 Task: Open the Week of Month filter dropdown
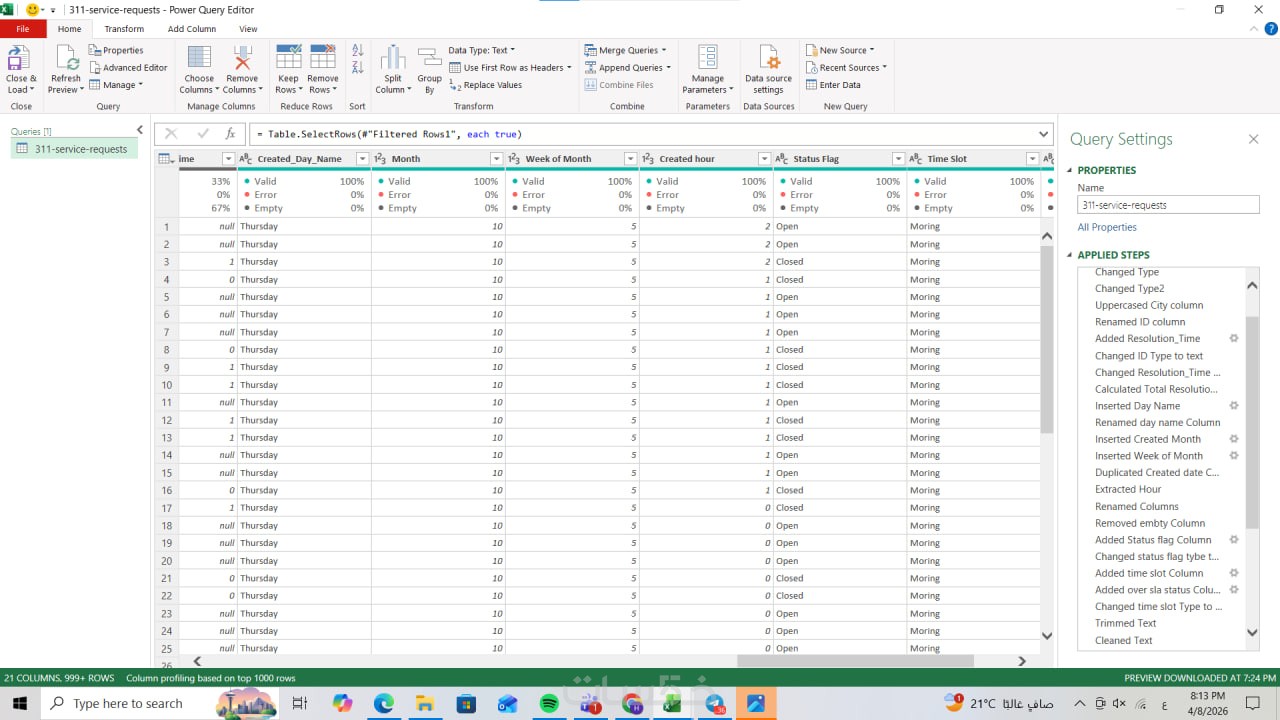[x=630, y=159]
